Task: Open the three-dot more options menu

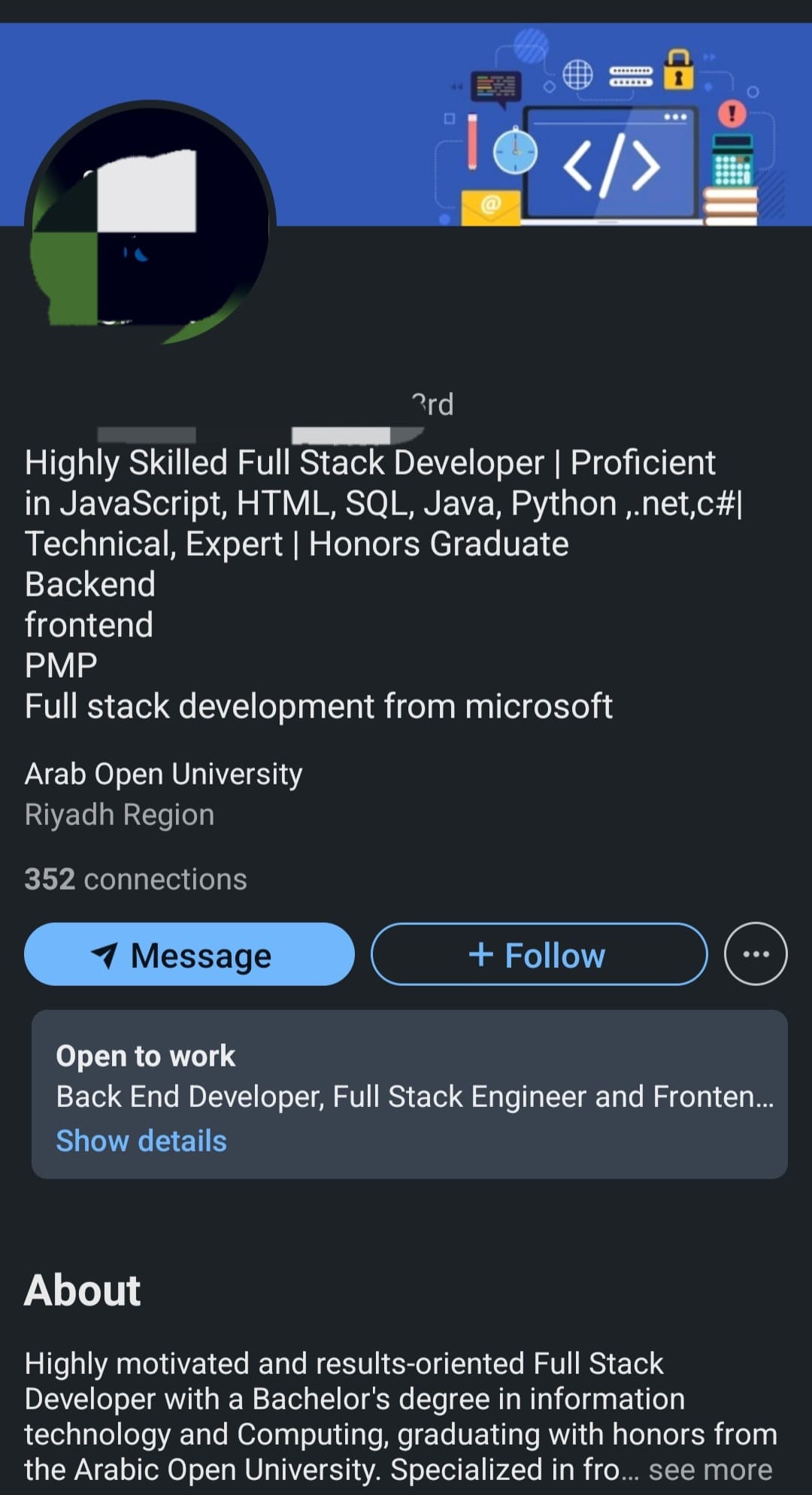Action: 755,954
